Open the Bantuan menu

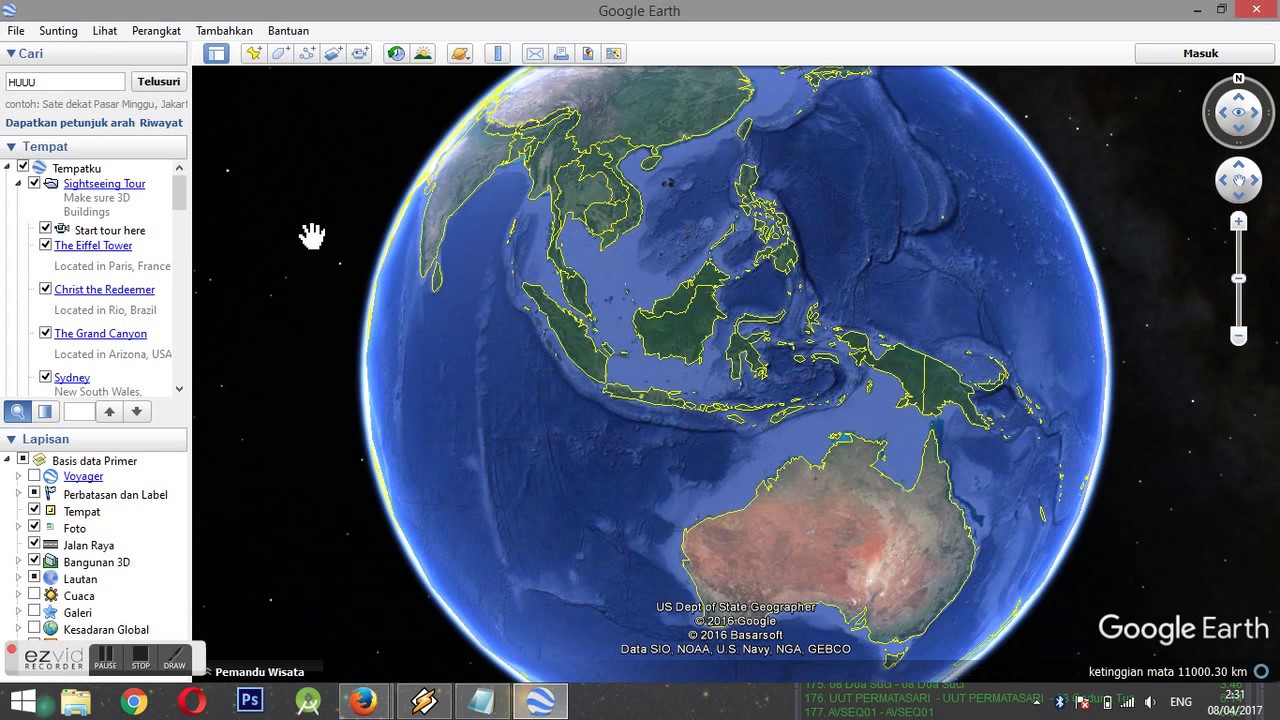[x=288, y=31]
